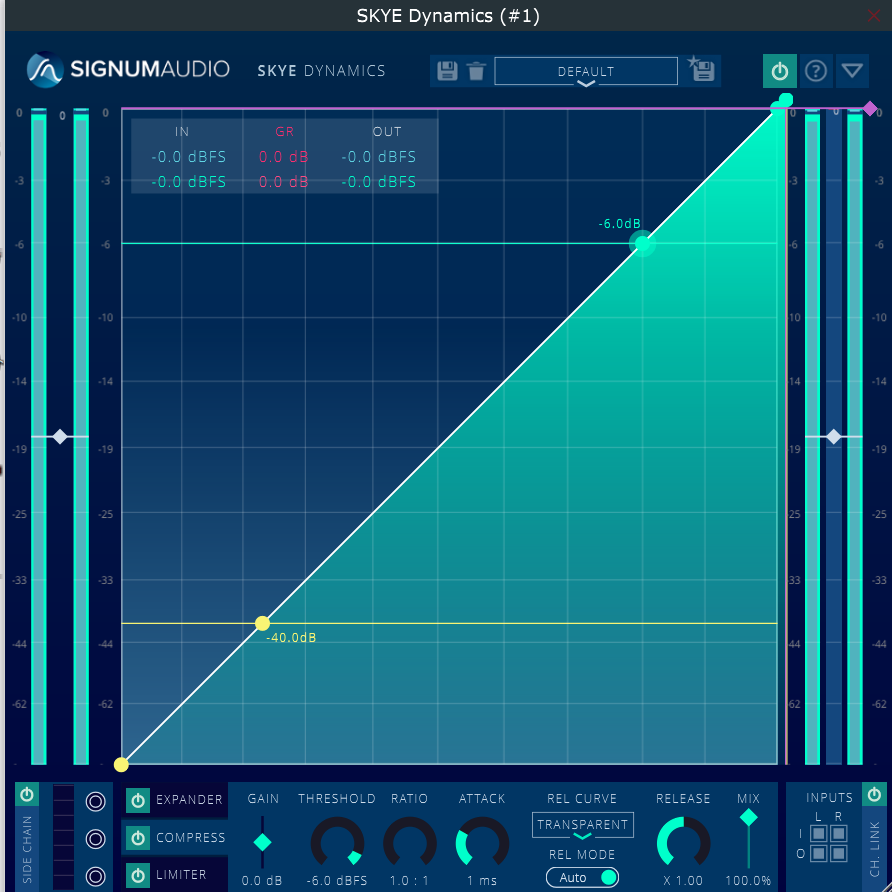The height and width of the screenshot is (892, 892).
Task: Click the yellow node at the graph origin
Action: pyautogui.click(x=121, y=765)
